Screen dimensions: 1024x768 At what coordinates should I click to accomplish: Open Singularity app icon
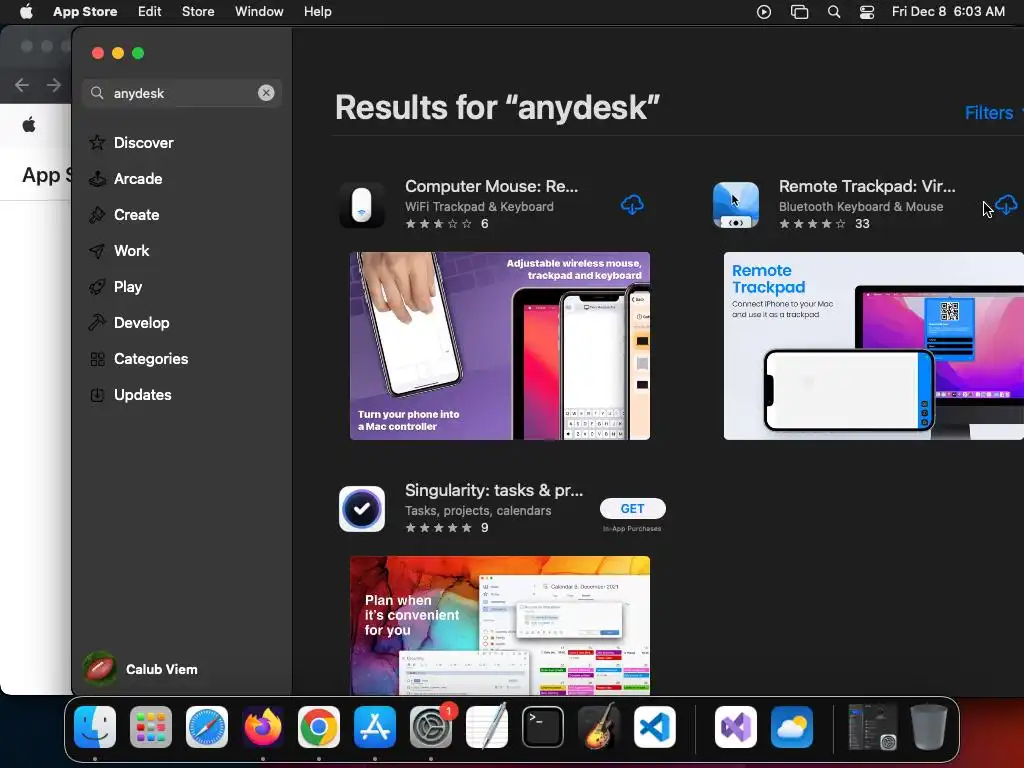point(362,509)
